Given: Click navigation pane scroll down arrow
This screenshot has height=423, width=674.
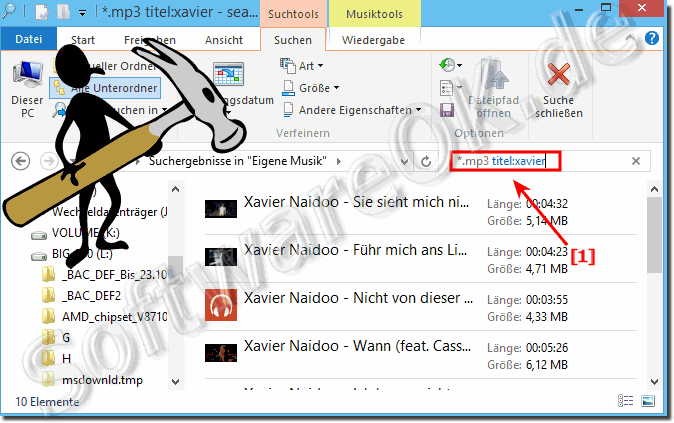Looking at the screenshot, I should pos(175,381).
